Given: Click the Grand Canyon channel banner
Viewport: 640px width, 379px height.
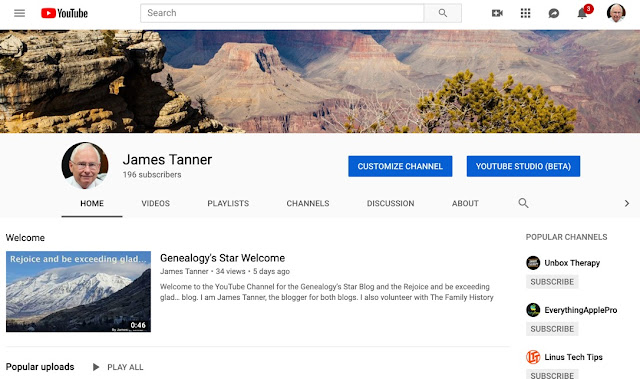Looking at the screenshot, I should (320, 81).
